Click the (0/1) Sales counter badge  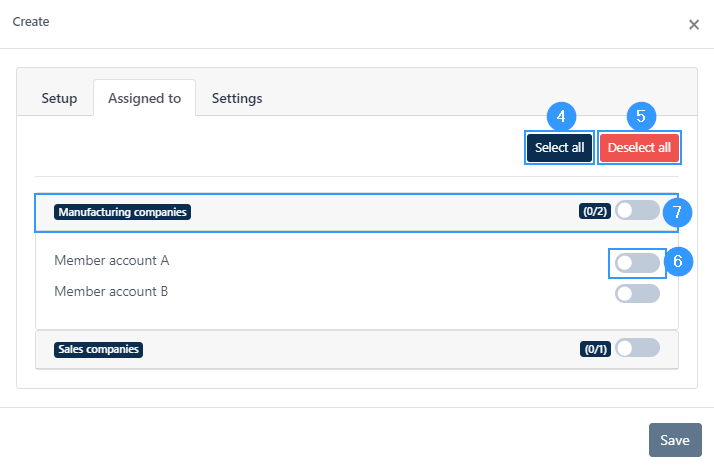pyautogui.click(x=595, y=349)
